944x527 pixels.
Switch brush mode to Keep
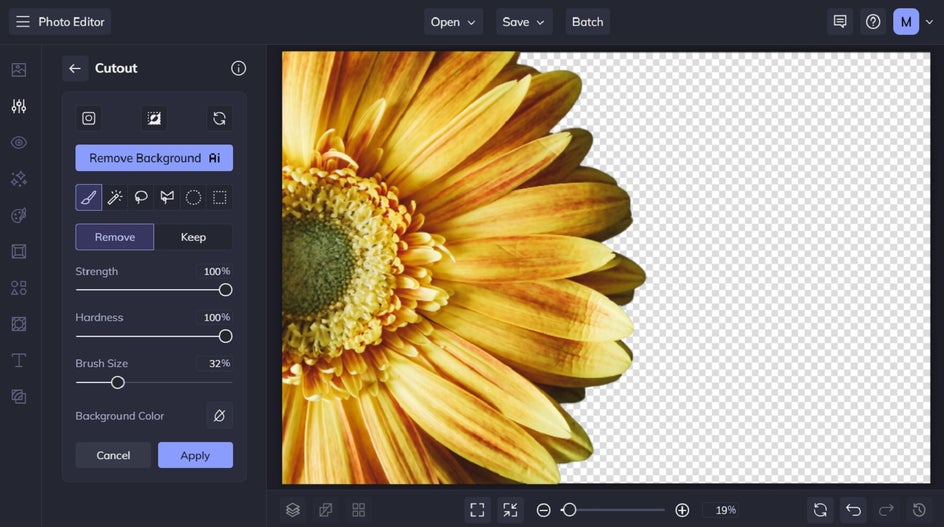point(193,237)
